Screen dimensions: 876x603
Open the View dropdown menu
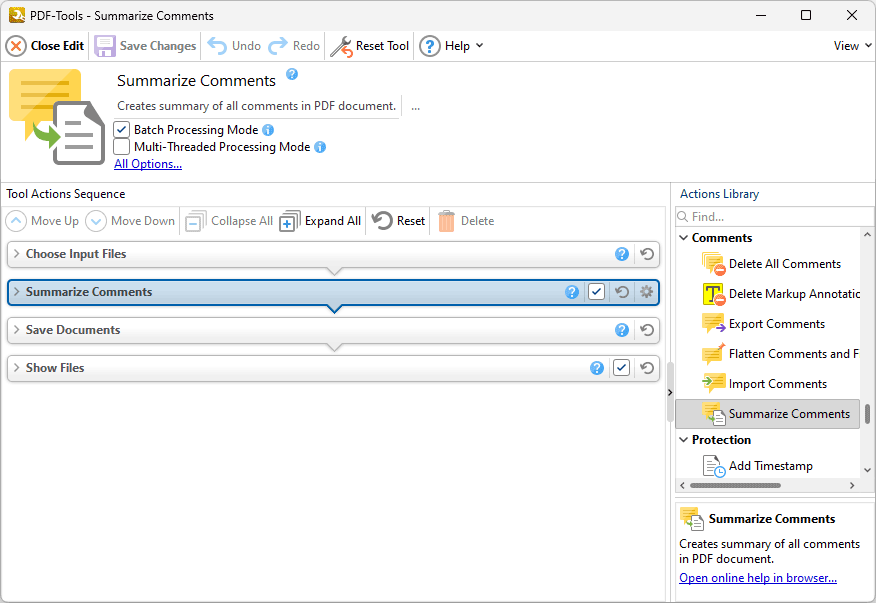(853, 46)
